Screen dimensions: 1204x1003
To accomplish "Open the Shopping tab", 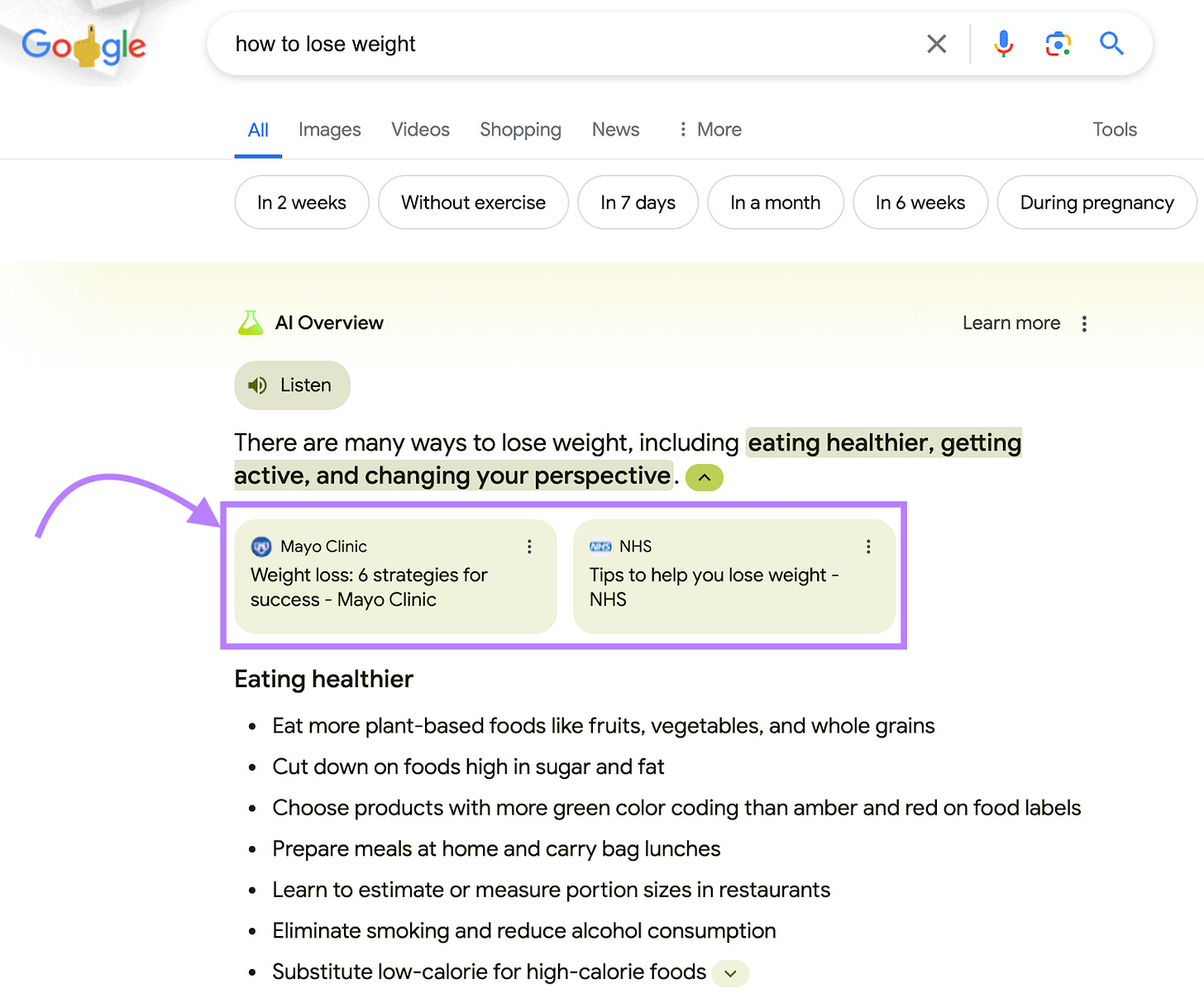I will point(520,130).
